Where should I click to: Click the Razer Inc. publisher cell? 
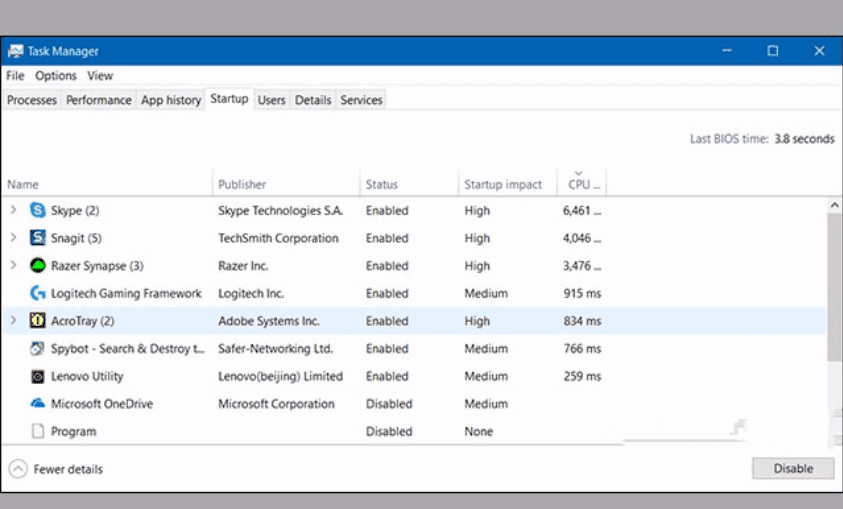coord(242,266)
